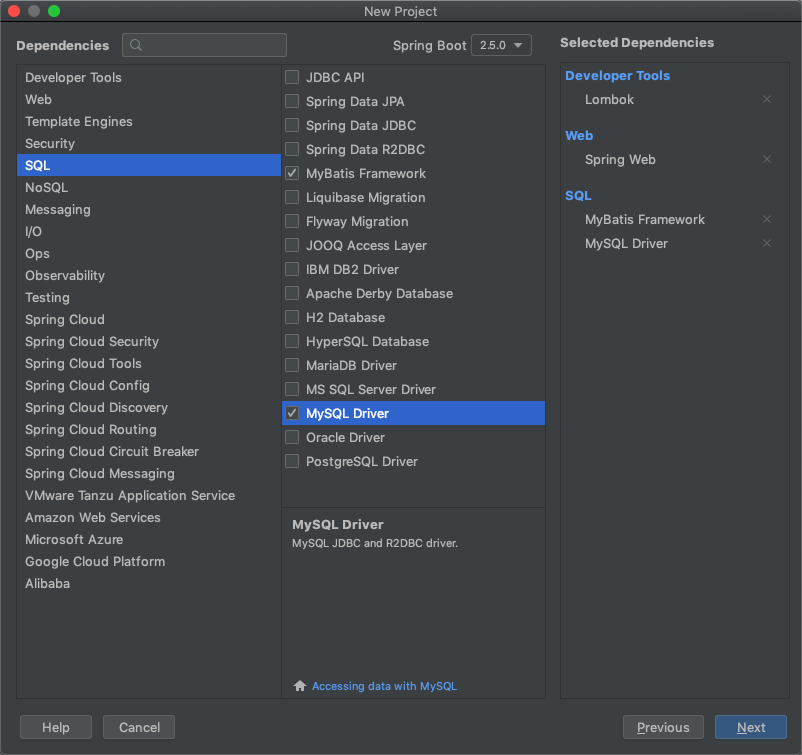Open the Accessing data with MySQL link
This screenshot has width=802, height=755.
coord(384,686)
